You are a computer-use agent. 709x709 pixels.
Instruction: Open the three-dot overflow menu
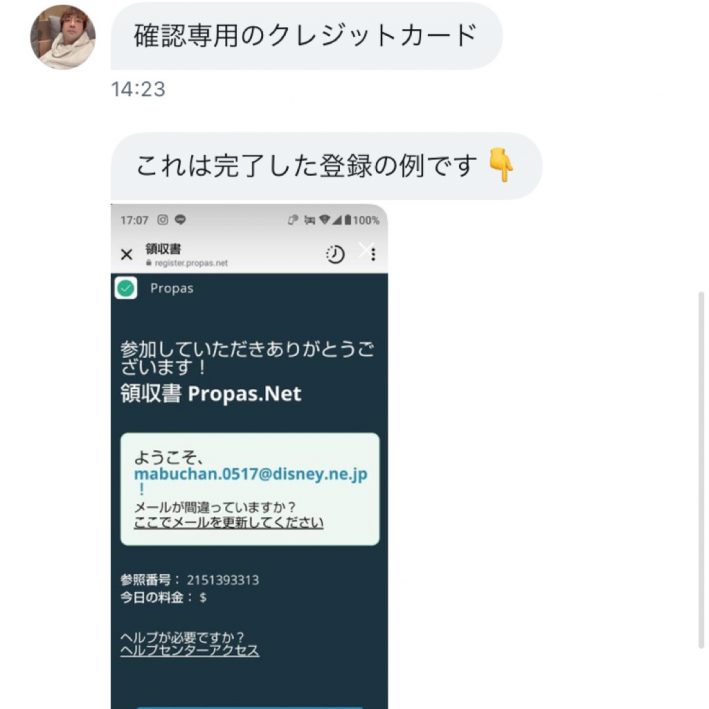click(373, 255)
